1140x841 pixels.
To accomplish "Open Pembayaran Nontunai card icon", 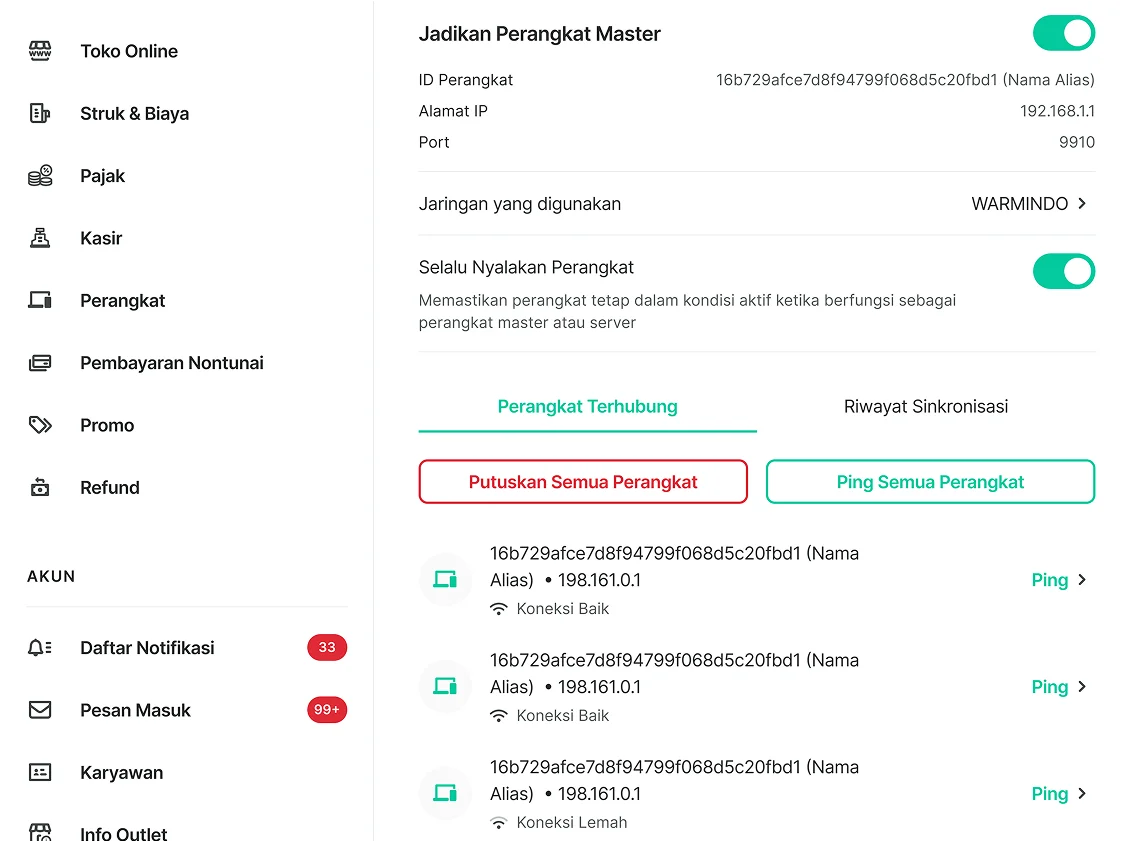I will [40, 363].
